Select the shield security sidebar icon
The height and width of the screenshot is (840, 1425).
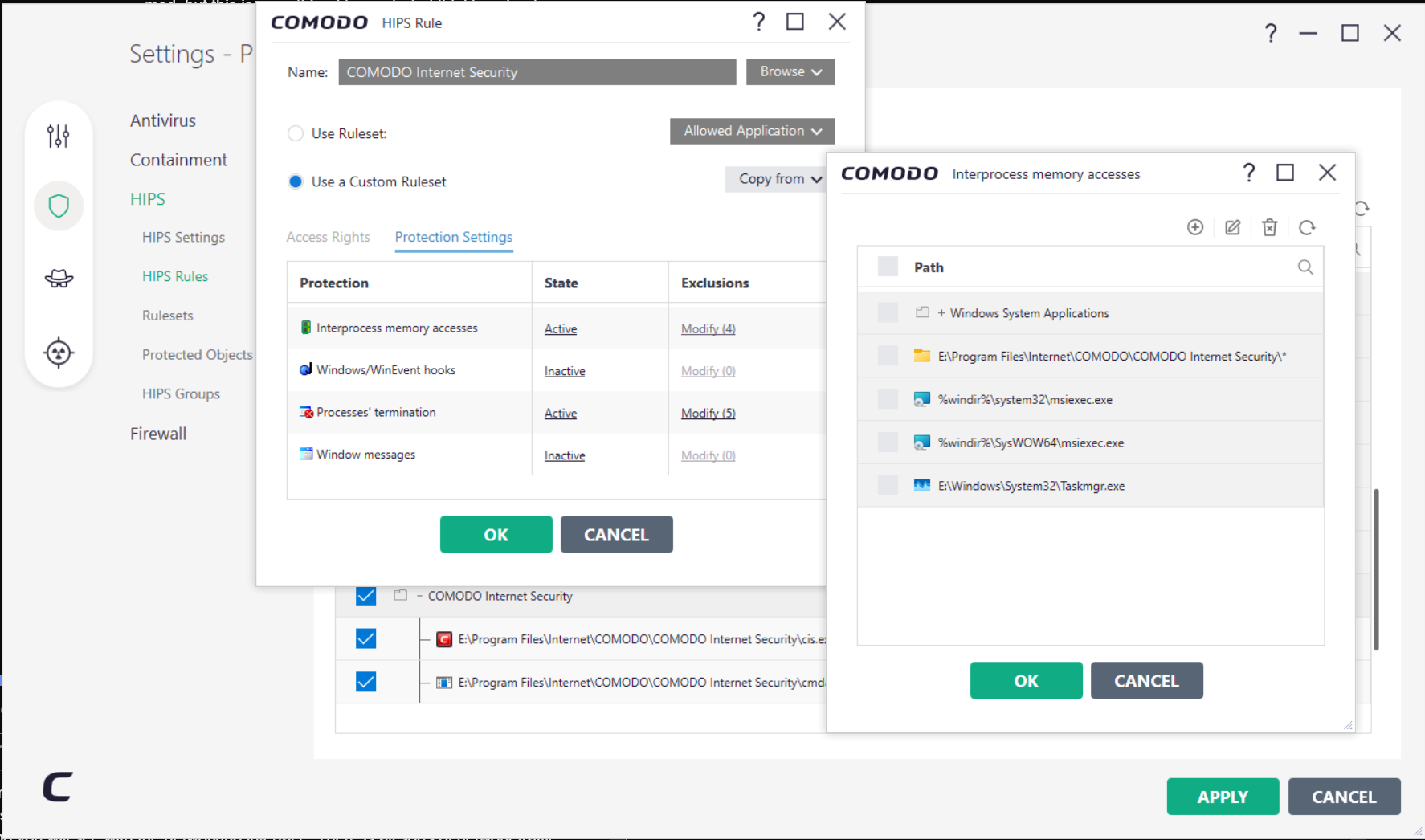pyautogui.click(x=58, y=206)
